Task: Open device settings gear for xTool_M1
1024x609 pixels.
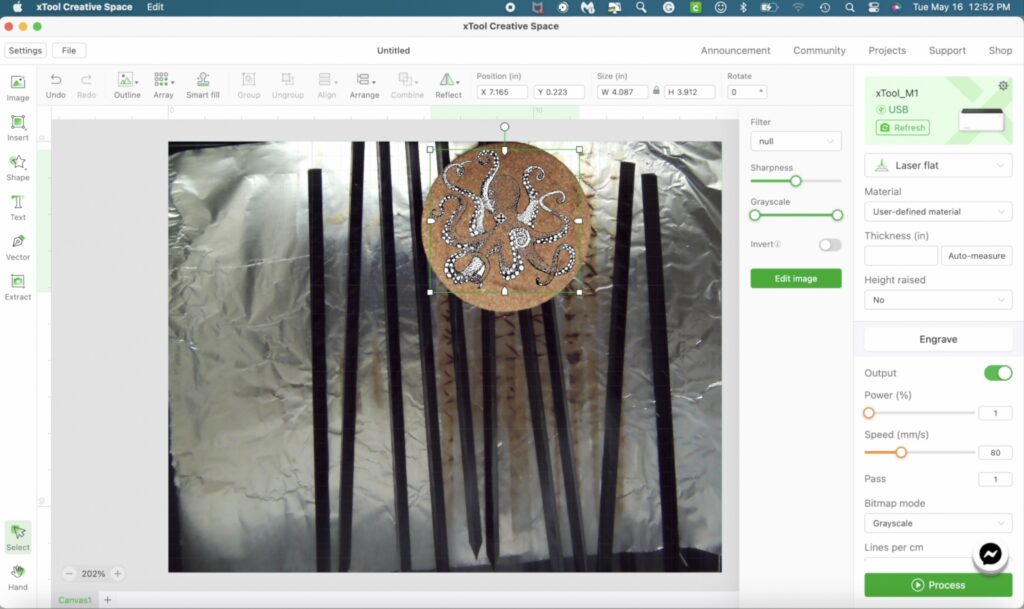Action: (x=1003, y=86)
